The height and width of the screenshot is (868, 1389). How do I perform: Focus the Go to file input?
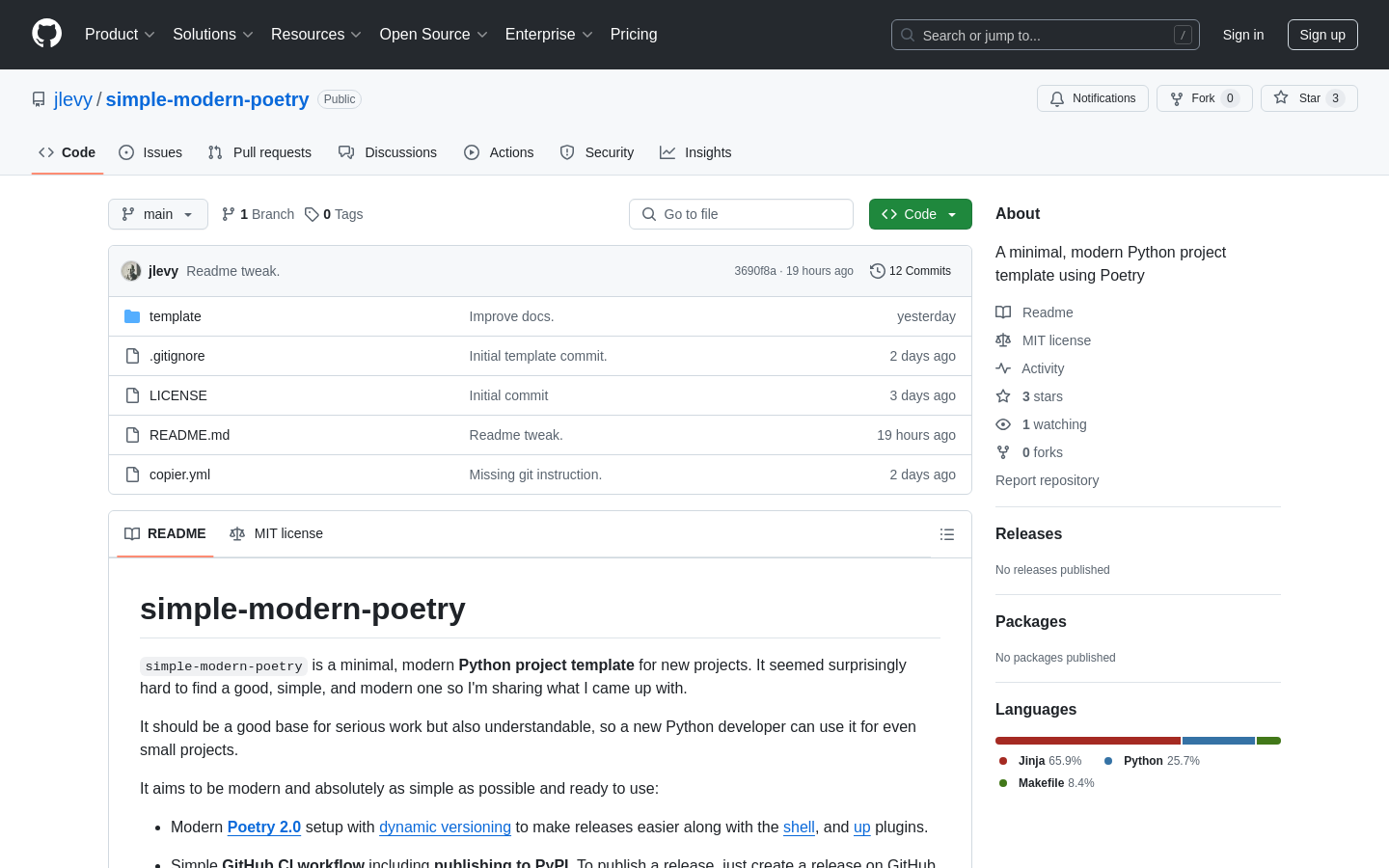tap(741, 214)
